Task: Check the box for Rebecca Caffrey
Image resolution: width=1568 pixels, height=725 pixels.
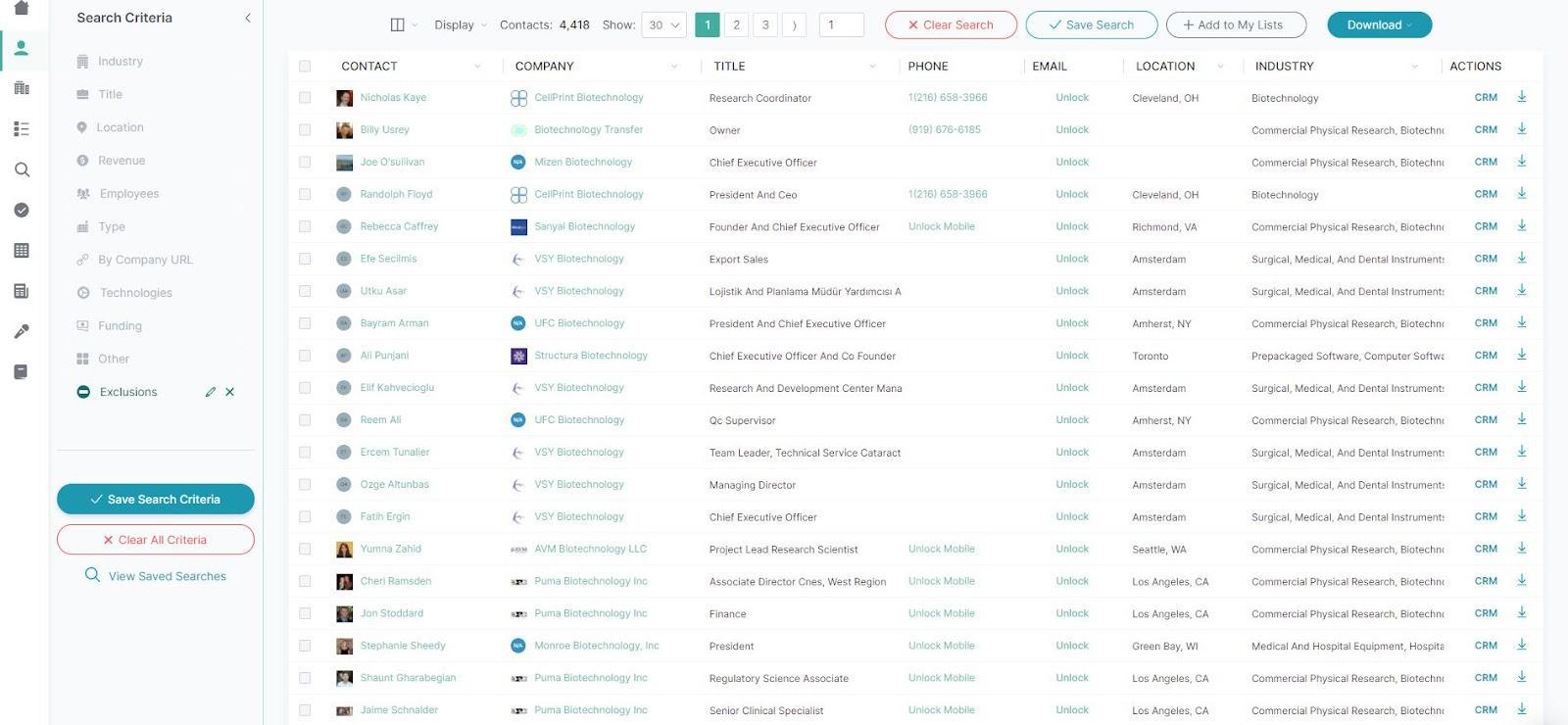Action: 305,226
